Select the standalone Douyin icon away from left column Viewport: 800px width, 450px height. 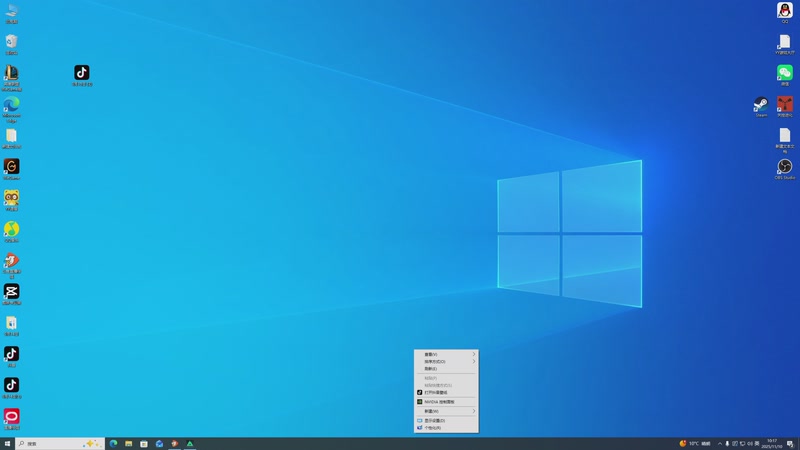point(82,75)
